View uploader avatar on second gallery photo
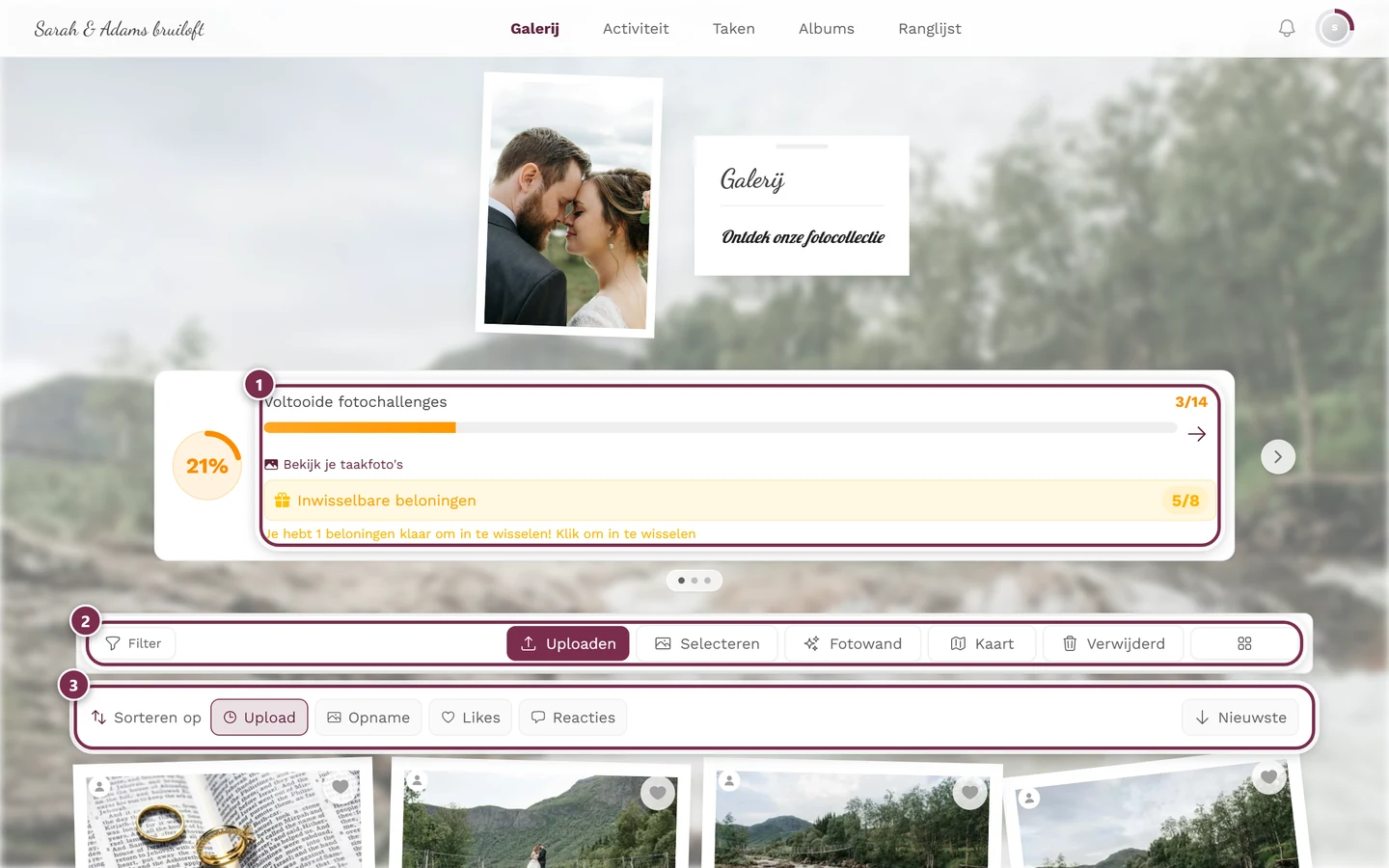Viewport: 1389px width, 868px height. 417,780
